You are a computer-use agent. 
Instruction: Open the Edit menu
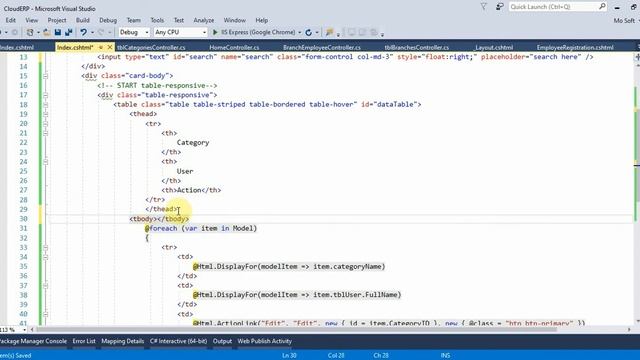tap(11, 20)
